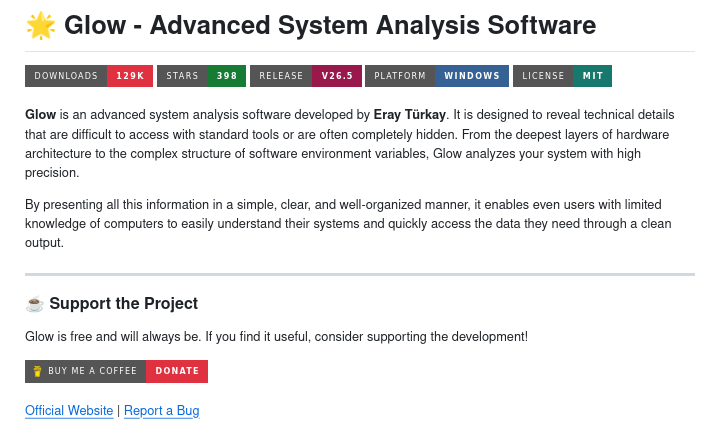Viewport: 715px width, 431px height.
Task: Click the coffee cup emoji icon
Action: 34,304
